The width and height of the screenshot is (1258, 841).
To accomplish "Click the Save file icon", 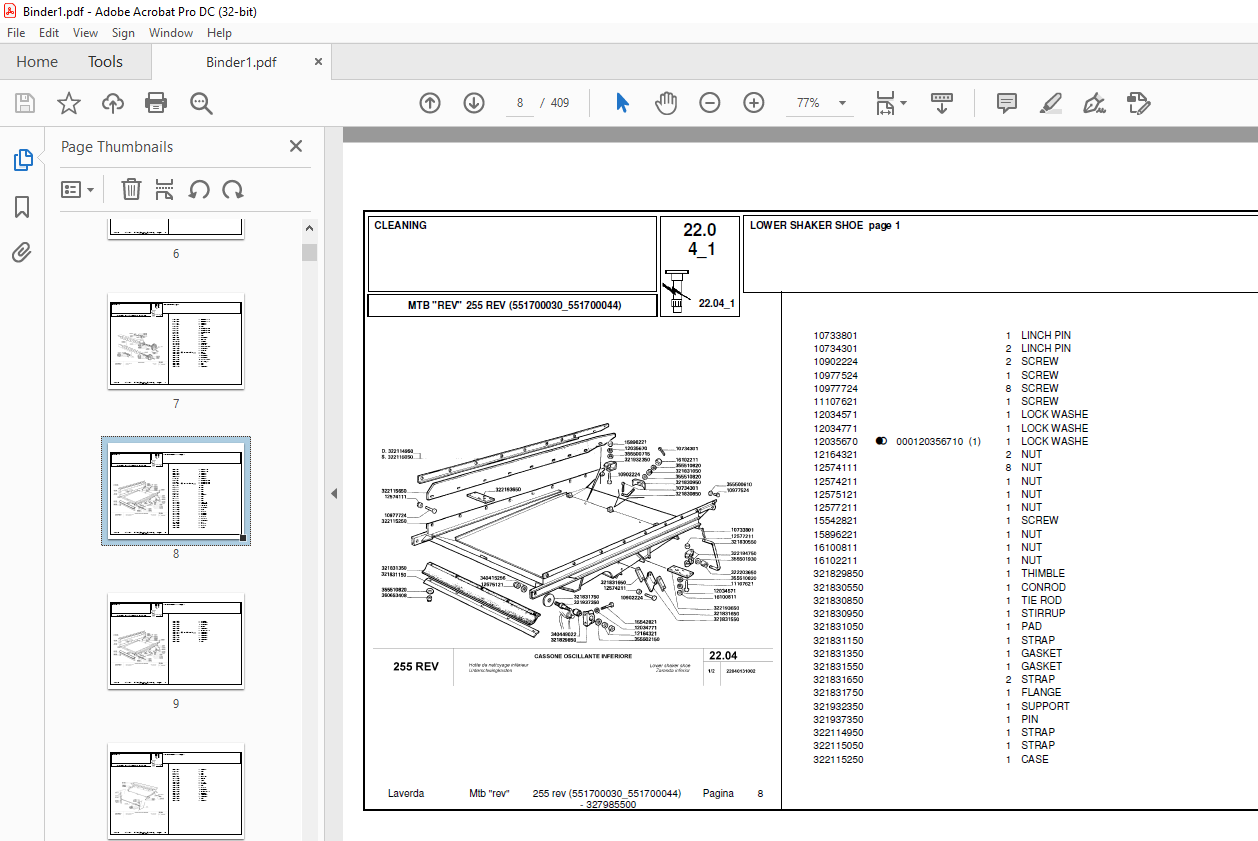I will point(25,103).
